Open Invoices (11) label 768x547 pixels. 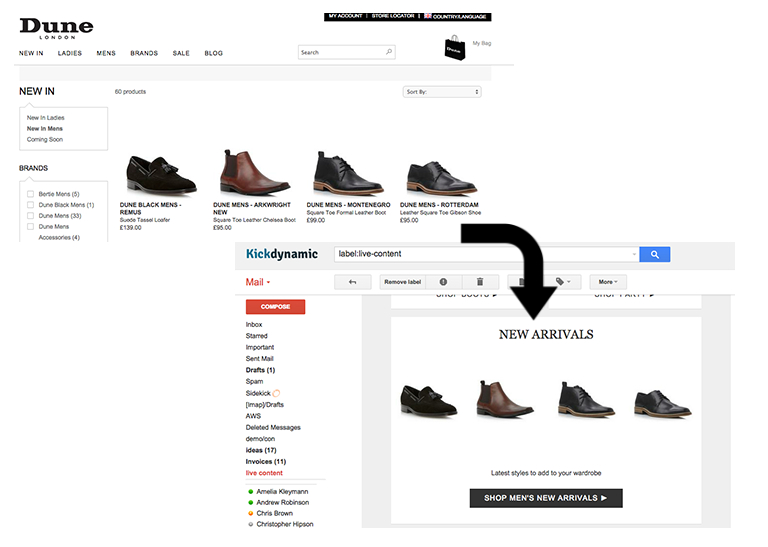coord(265,461)
